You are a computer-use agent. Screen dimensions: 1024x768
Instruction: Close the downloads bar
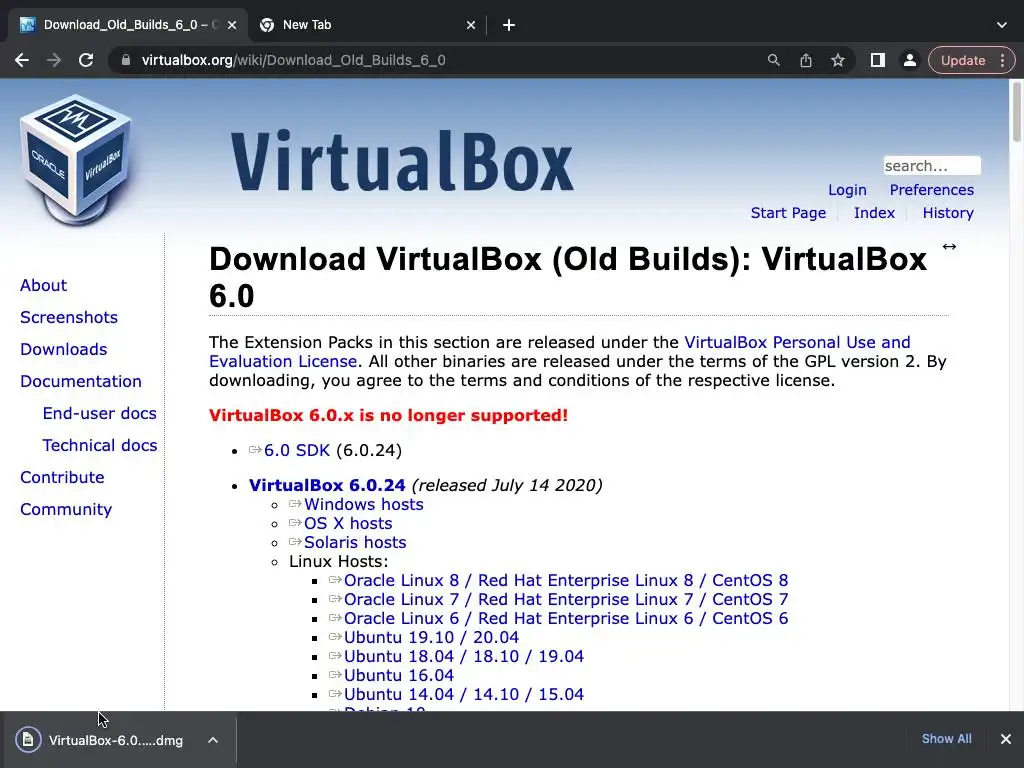click(x=1006, y=739)
